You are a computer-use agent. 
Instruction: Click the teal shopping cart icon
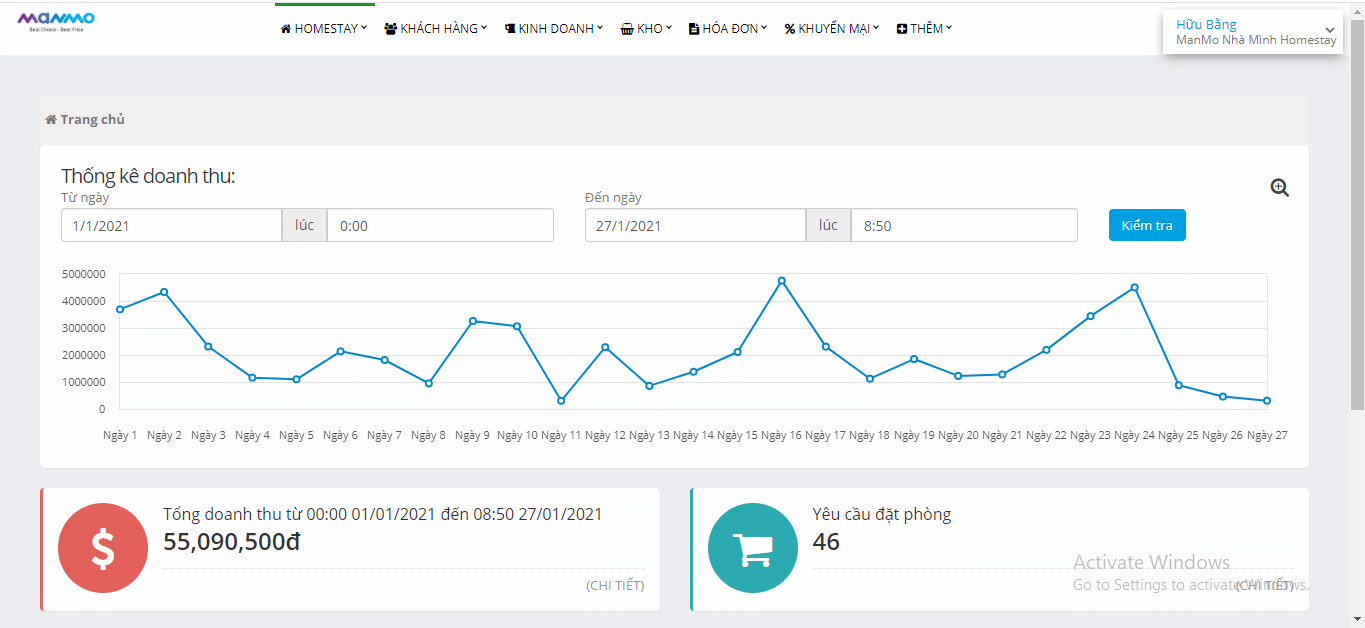pyautogui.click(x=753, y=549)
